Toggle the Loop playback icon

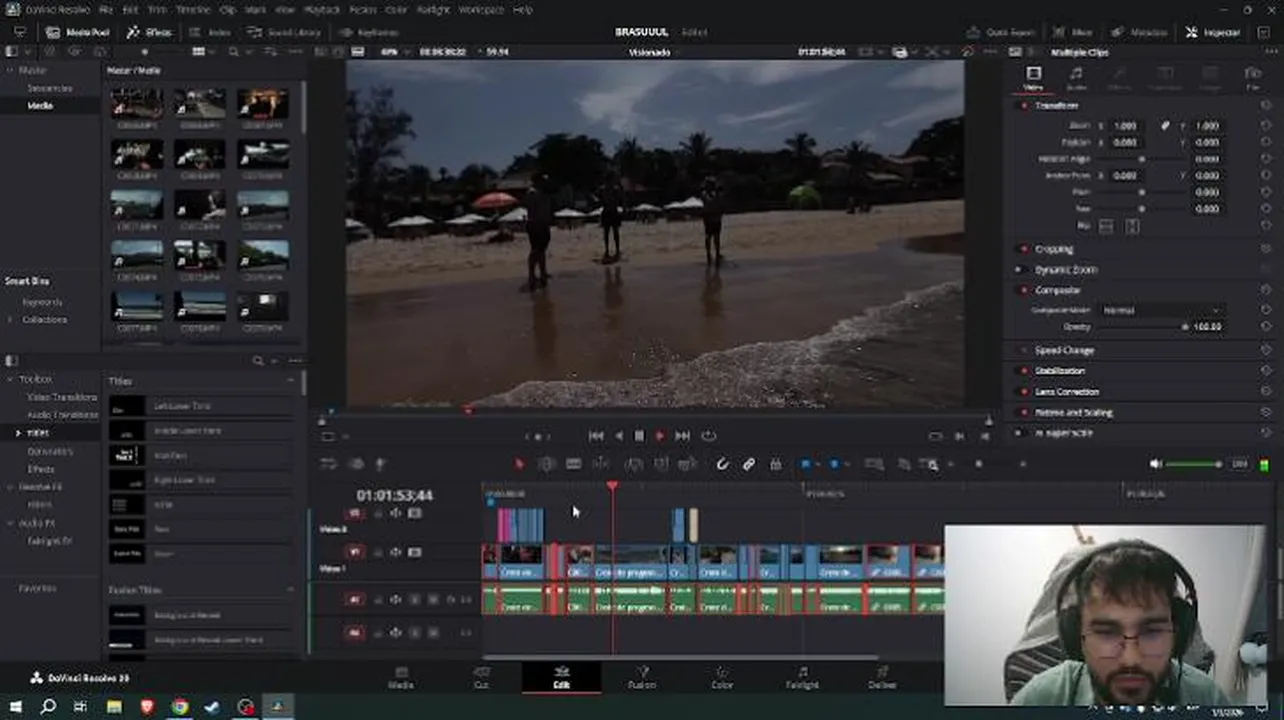[x=709, y=436]
